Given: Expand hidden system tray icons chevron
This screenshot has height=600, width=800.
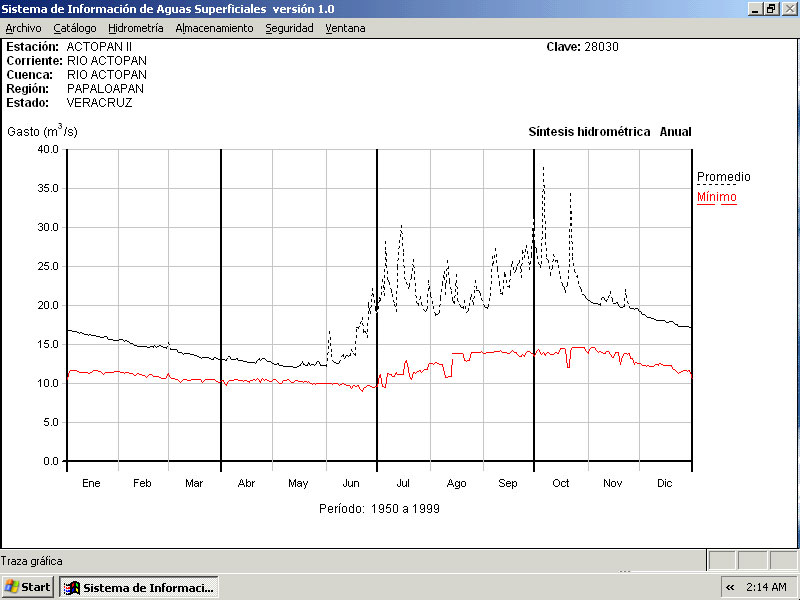Looking at the screenshot, I should coord(730,587).
